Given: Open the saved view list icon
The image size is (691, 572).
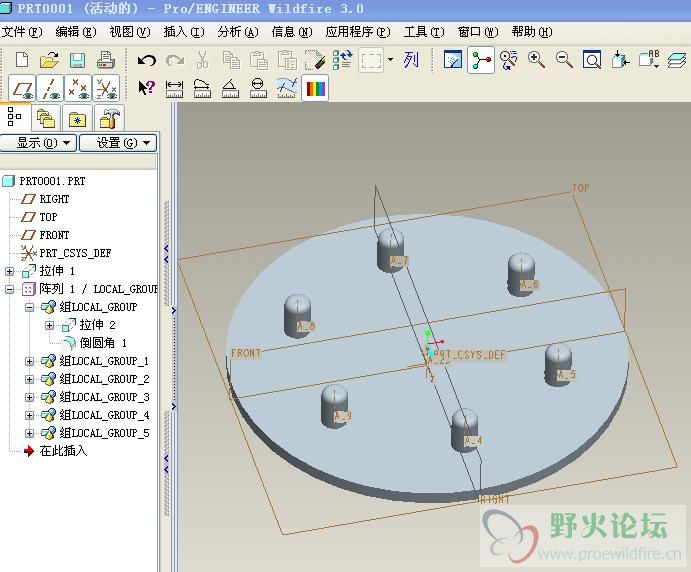Looking at the screenshot, I should [x=649, y=60].
